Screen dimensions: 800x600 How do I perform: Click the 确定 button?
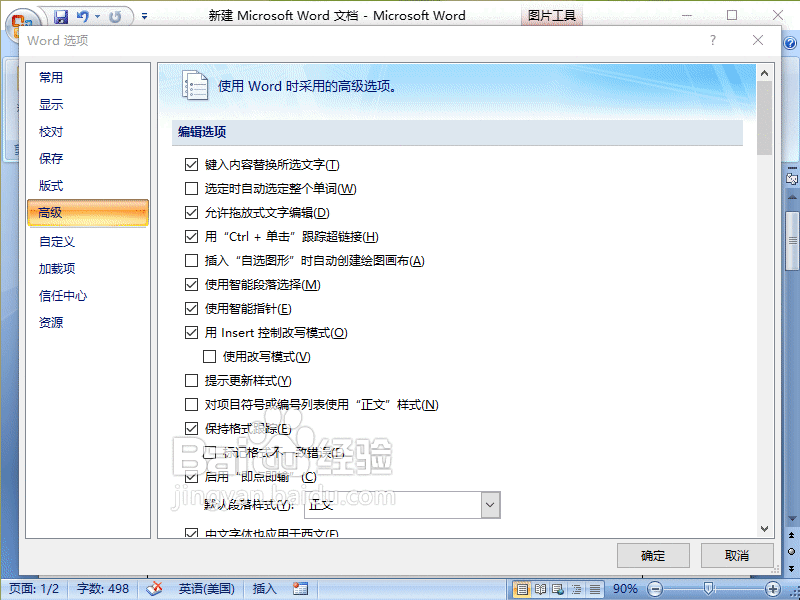click(x=653, y=556)
